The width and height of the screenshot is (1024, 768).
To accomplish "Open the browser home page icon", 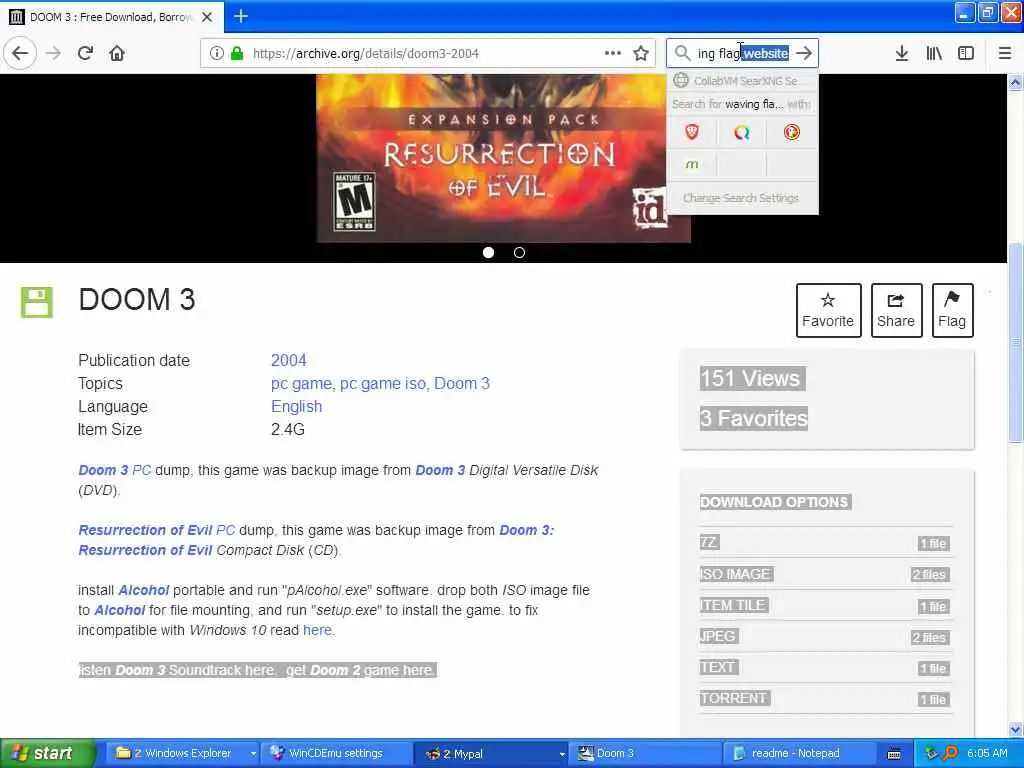I will pos(117,53).
